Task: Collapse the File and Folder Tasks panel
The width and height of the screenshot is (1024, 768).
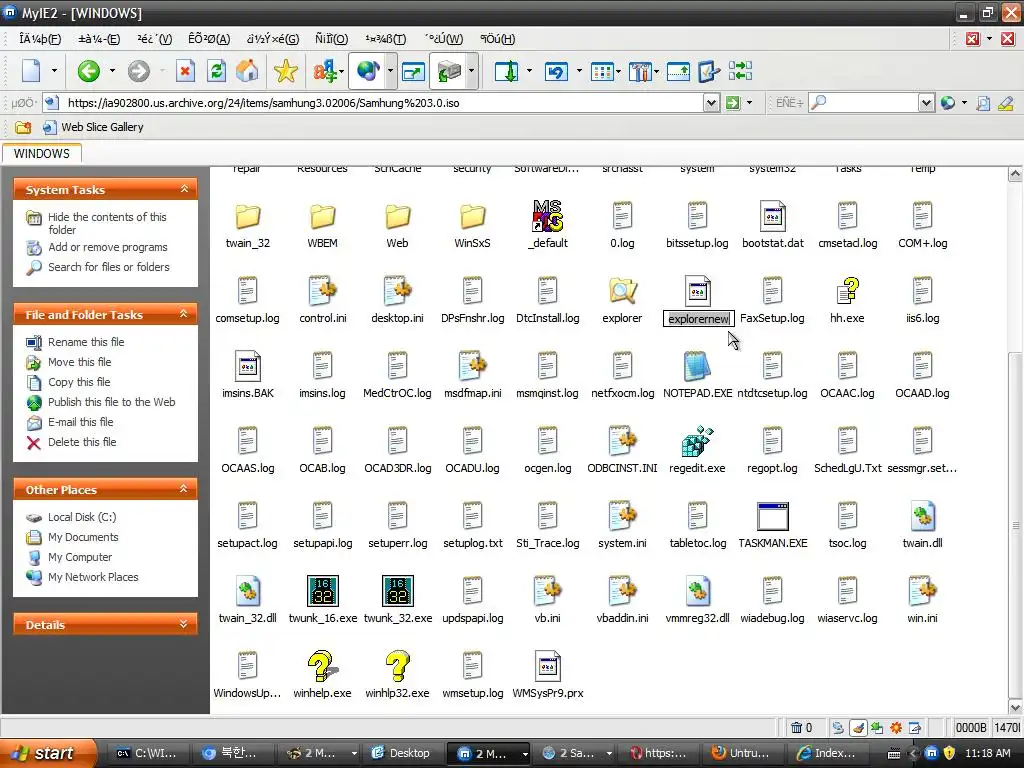Action: (184, 314)
